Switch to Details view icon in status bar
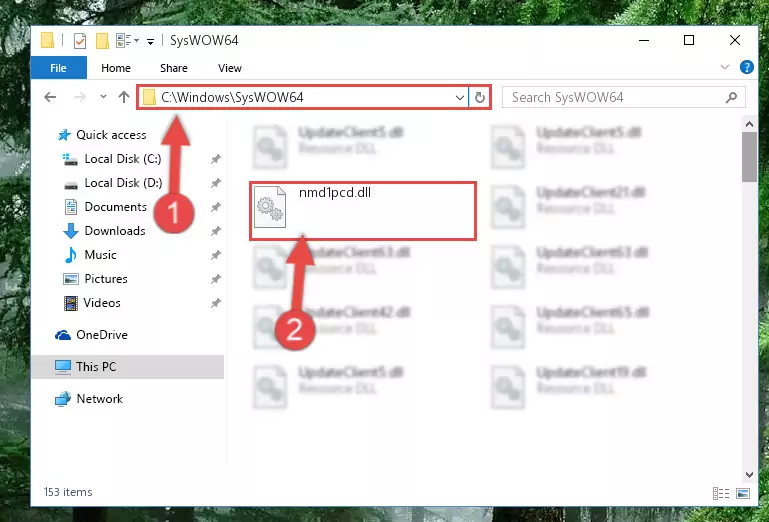Screen dimensions: 769x522 [x=720, y=493]
